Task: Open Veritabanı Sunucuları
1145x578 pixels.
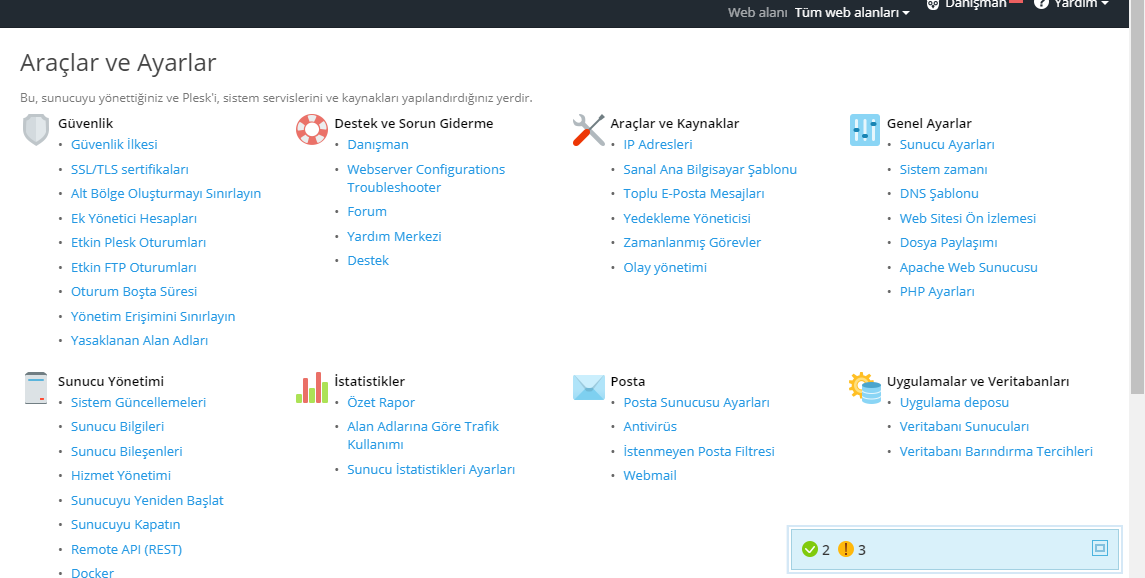Action: click(964, 426)
